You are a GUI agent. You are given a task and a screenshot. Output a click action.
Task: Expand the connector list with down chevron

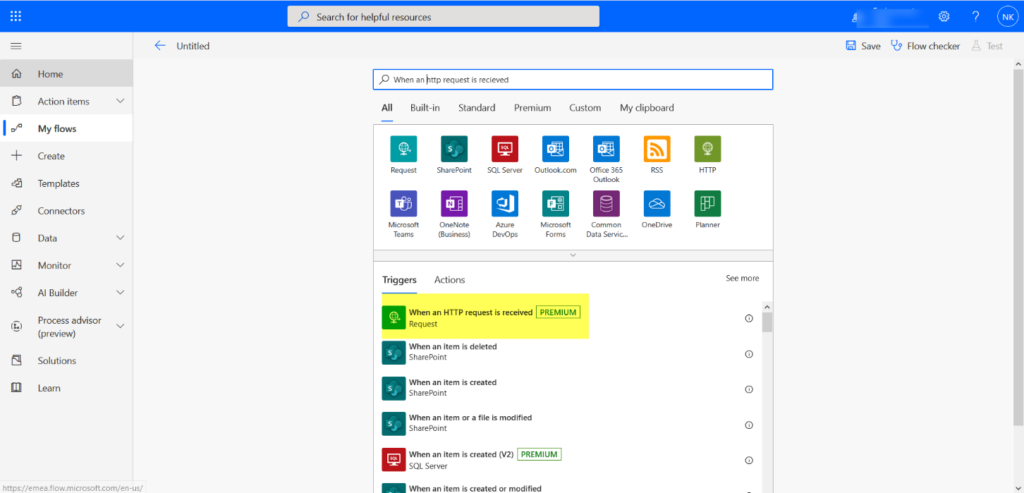[x=573, y=255]
